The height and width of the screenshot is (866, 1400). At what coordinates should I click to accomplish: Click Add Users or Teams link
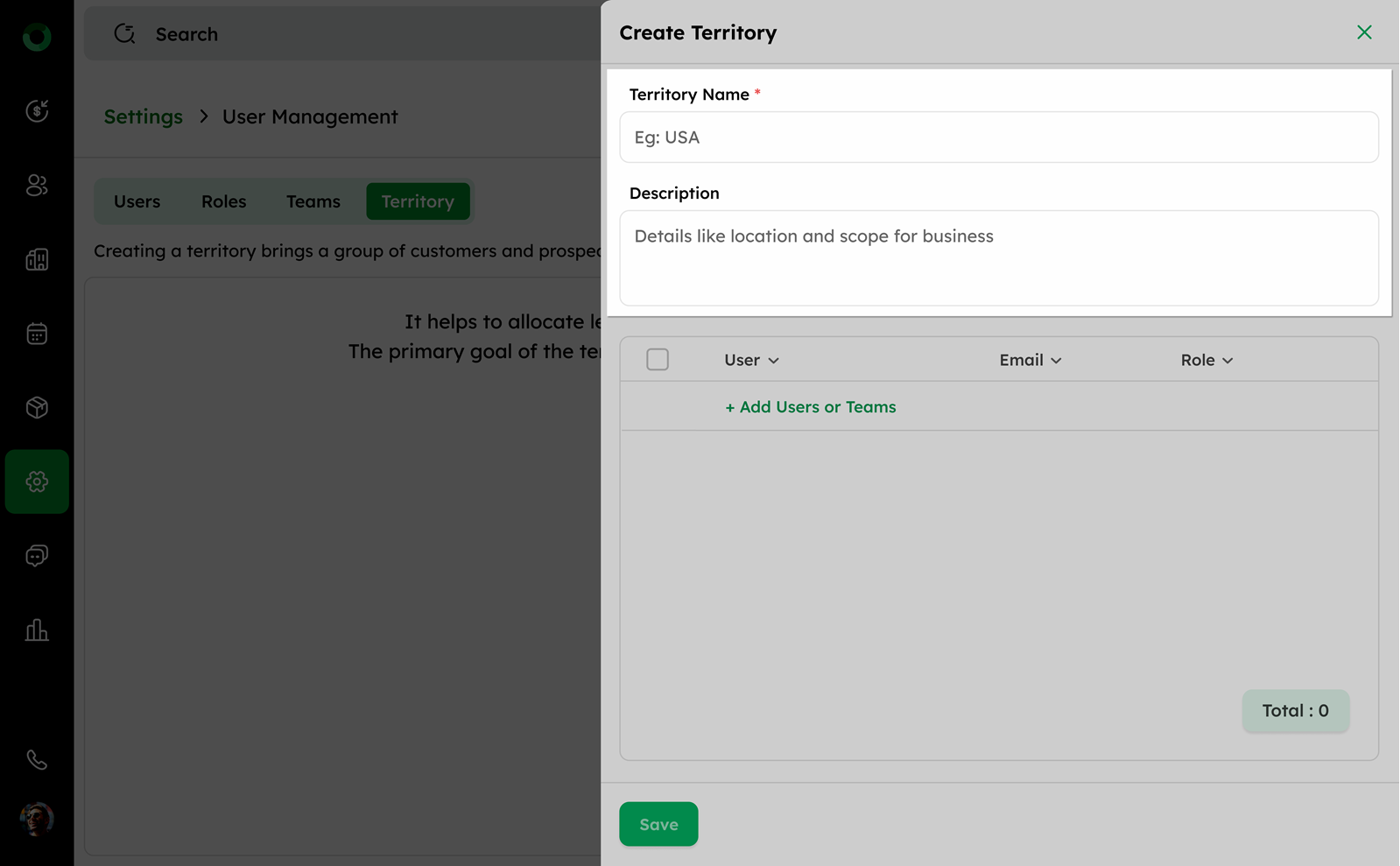pos(810,407)
